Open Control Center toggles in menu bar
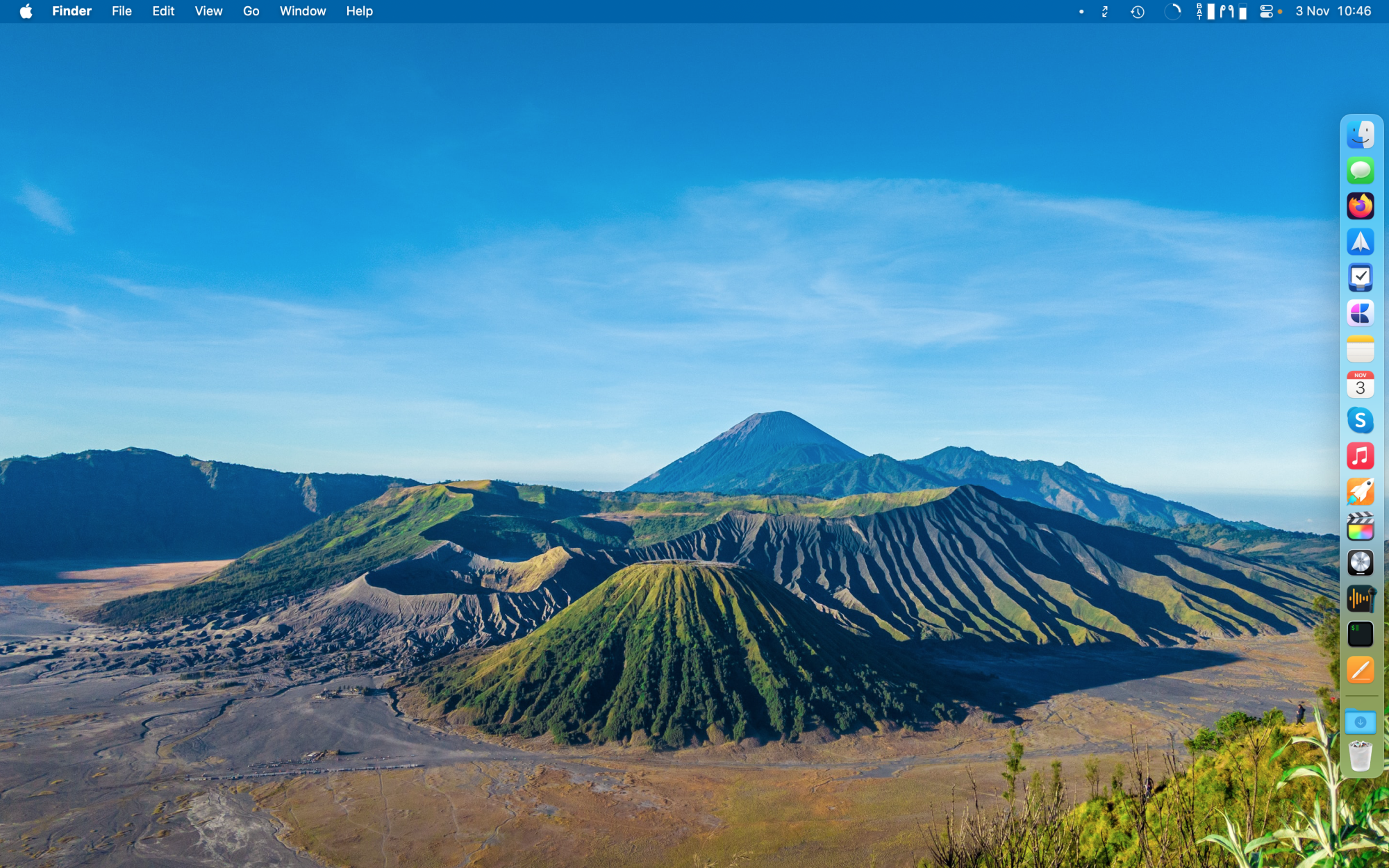The image size is (1389, 868). coord(1266,11)
